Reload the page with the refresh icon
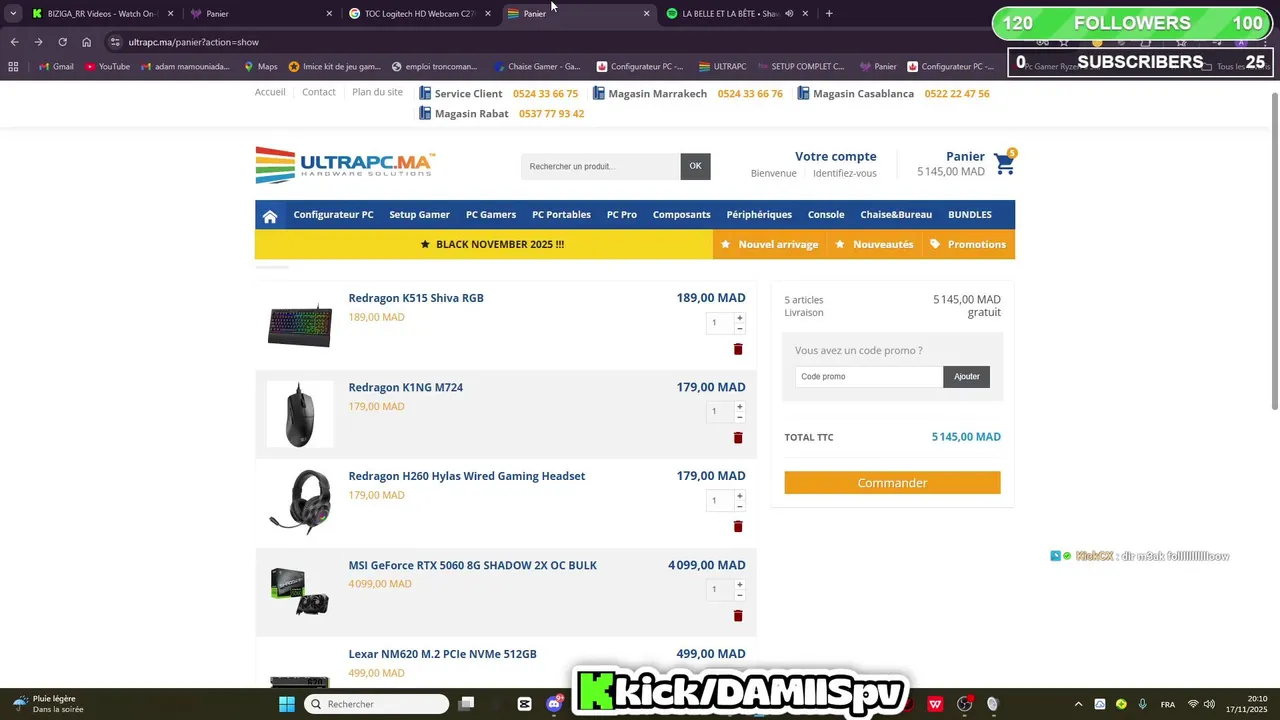Screen dimensions: 1280x720 62,42
